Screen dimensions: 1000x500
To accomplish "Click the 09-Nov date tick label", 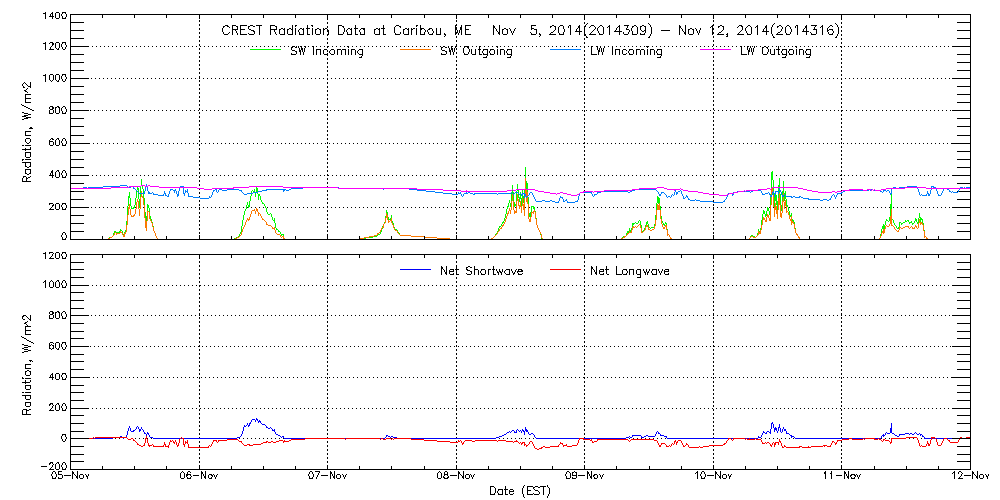I will tap(585, 477).
